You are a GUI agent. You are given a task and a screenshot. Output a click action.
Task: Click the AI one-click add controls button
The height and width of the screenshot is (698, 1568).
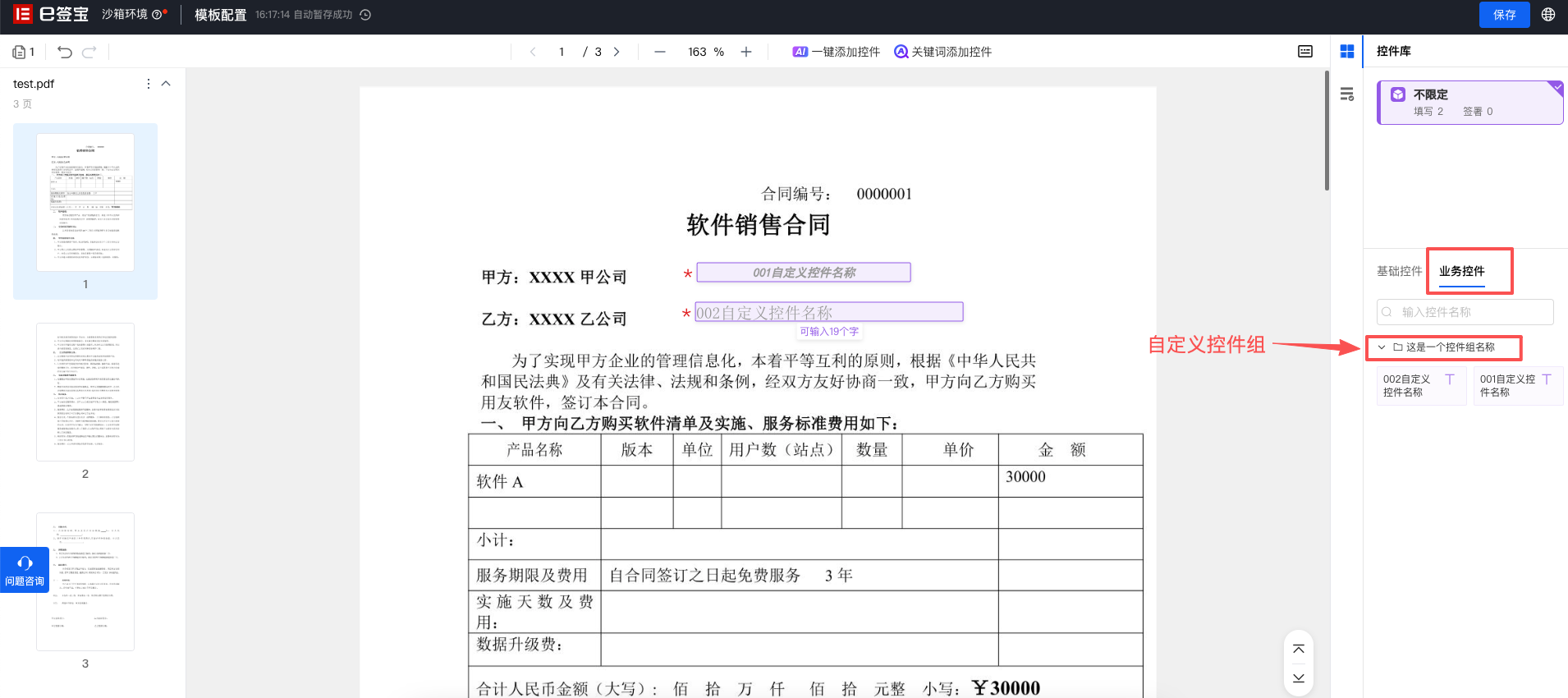[836, 52]
